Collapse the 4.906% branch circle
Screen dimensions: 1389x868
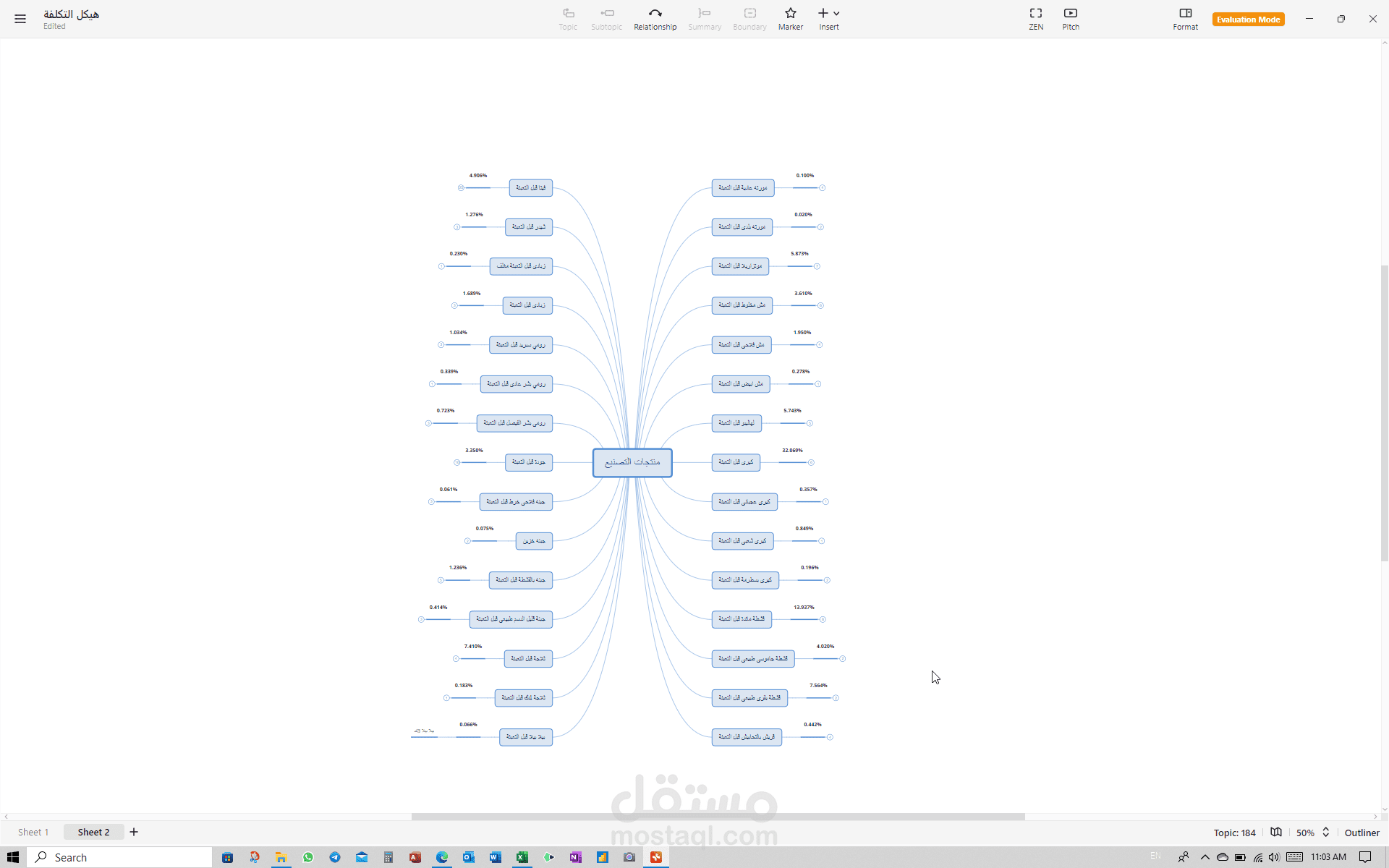pyautogui.click(x=461, y=188)
